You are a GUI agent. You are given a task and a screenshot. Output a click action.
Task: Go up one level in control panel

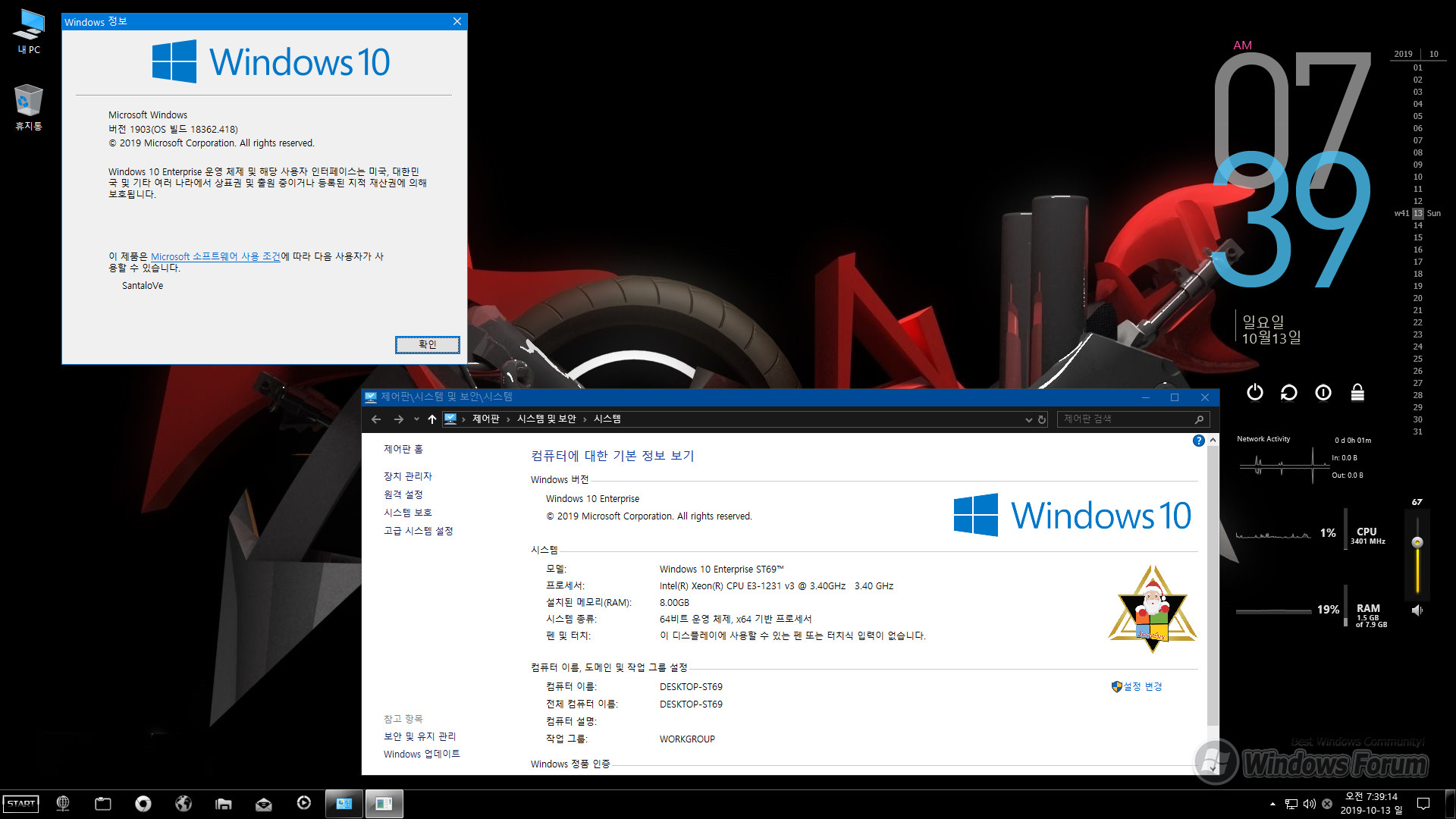click(431, 419)
